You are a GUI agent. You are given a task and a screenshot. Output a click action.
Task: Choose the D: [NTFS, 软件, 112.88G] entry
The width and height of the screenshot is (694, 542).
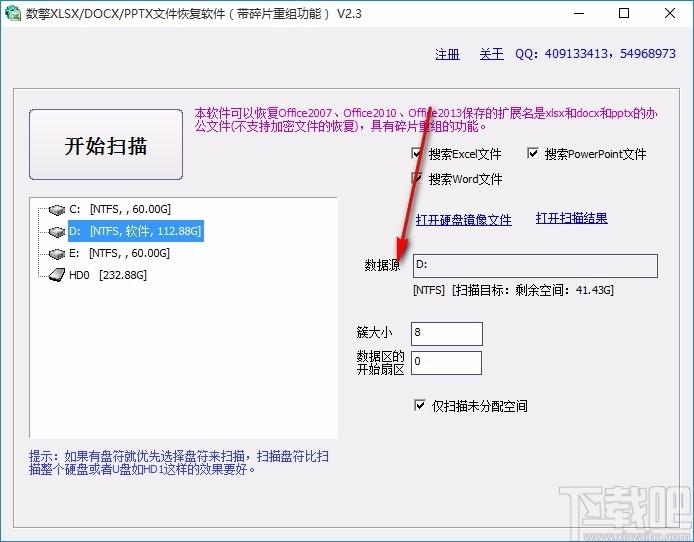point(135,231)
